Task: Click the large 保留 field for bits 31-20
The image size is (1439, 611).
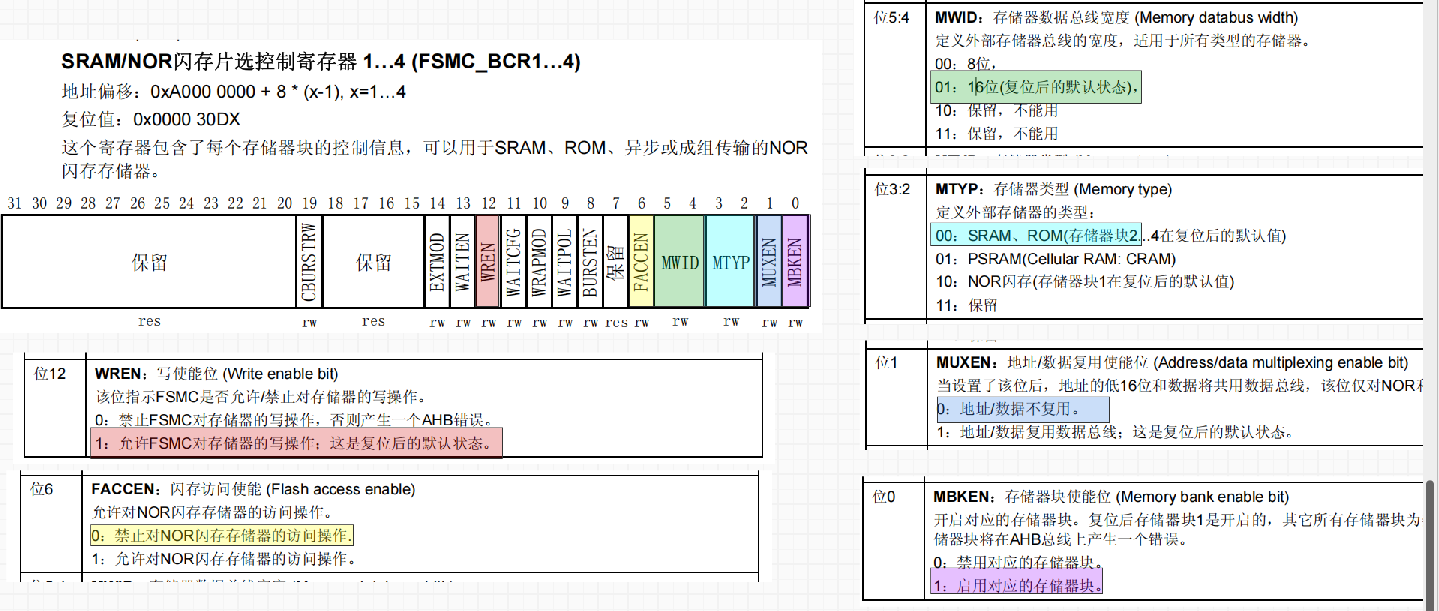Action: (149, 262)
